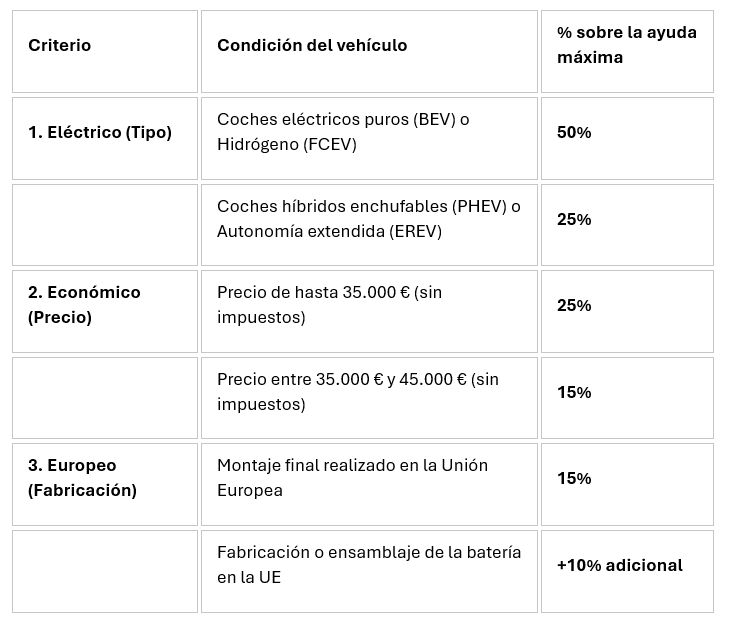Select the 15% cell for EU assembly
Image resolution: width=730 pixels, height=628 pixels.
627,485
